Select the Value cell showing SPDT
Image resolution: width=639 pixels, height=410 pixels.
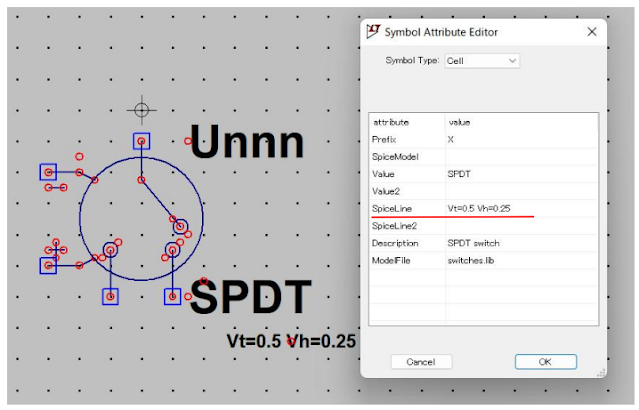click(x=521, y=174)
